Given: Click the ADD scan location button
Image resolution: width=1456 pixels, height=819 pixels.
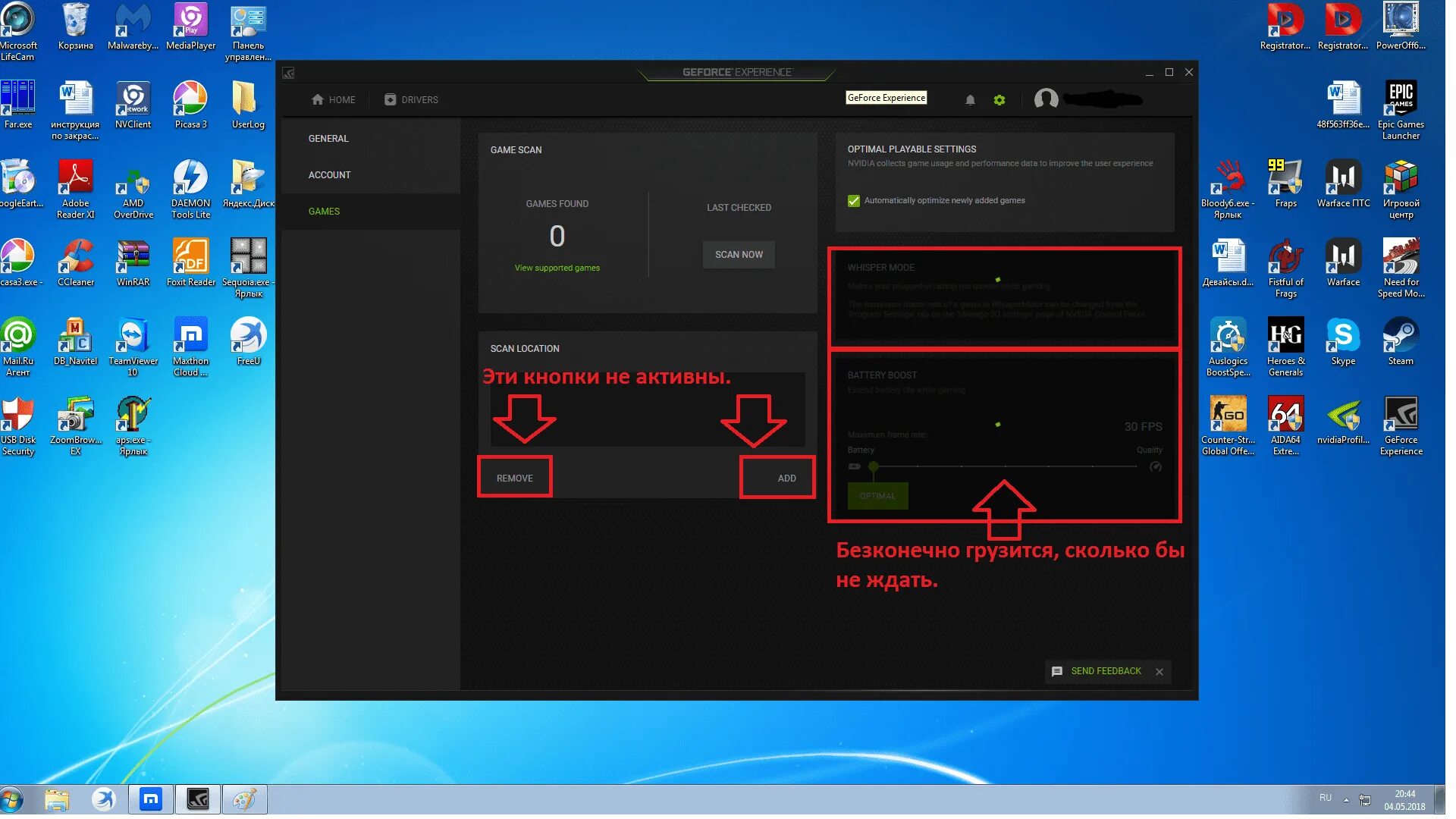Looking at the screenshot, I should 787,478.
